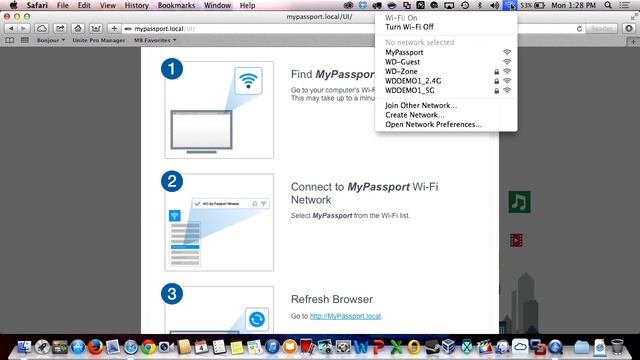640x360 pixels.
Task: Open the View menu
Action: click(107, 5)
